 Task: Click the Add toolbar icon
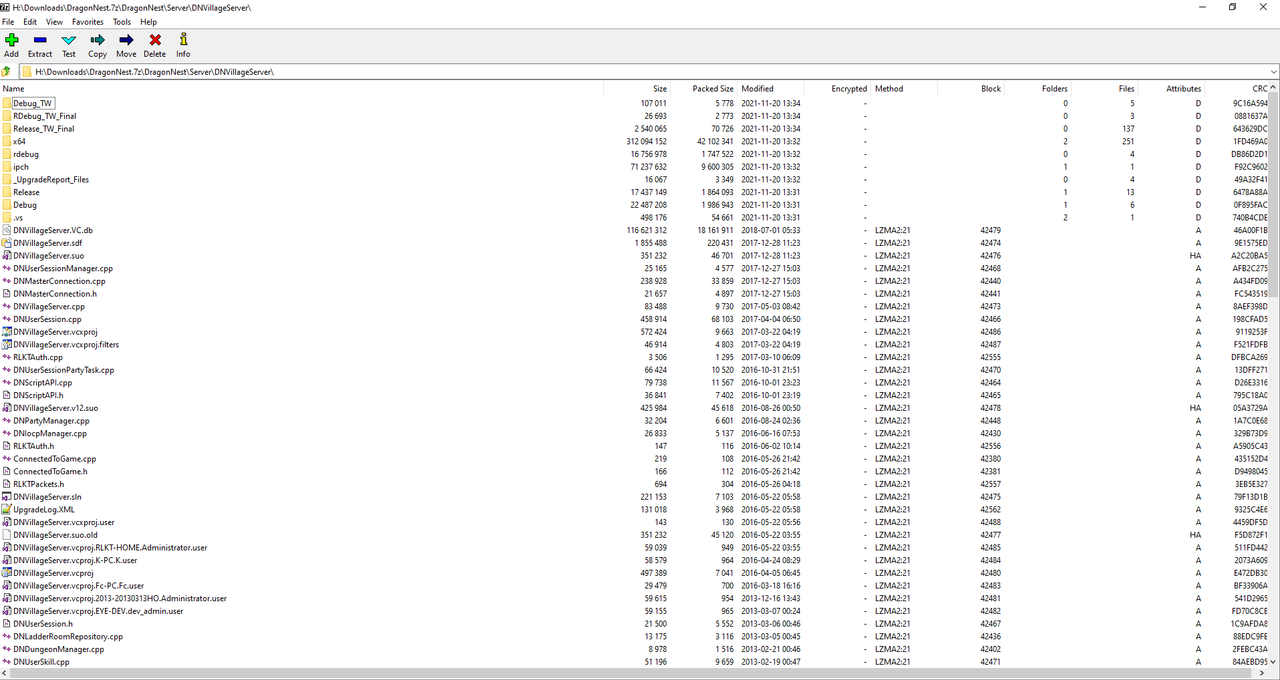point(11,40)
